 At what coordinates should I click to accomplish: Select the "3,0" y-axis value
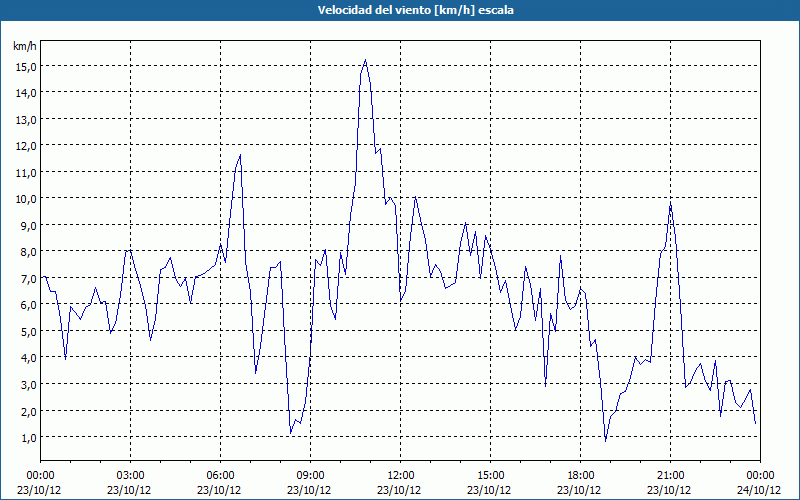point(29,384)
